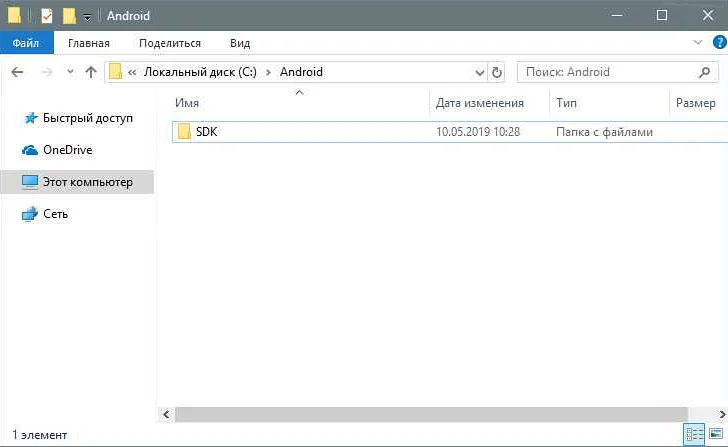Click the Быстрый доступ star icon
Screen dimensions: 728x447
(x=31, y=118)
